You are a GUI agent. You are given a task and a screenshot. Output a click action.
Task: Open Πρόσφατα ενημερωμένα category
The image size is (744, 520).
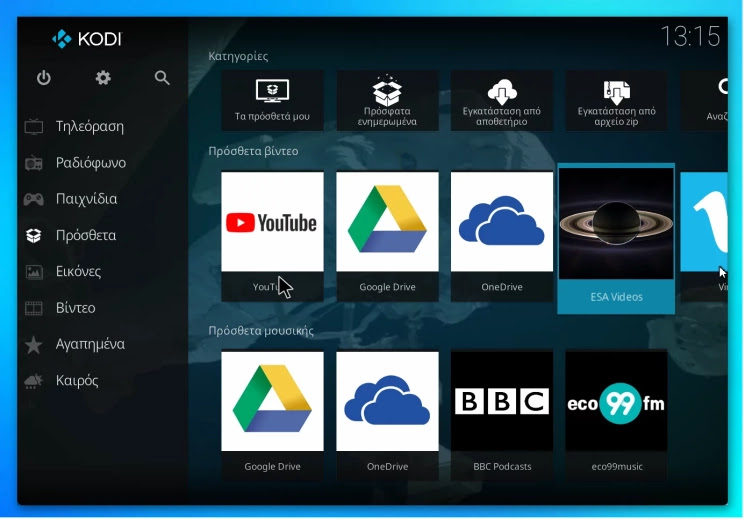pyautogui.click(x=387, y=101)
